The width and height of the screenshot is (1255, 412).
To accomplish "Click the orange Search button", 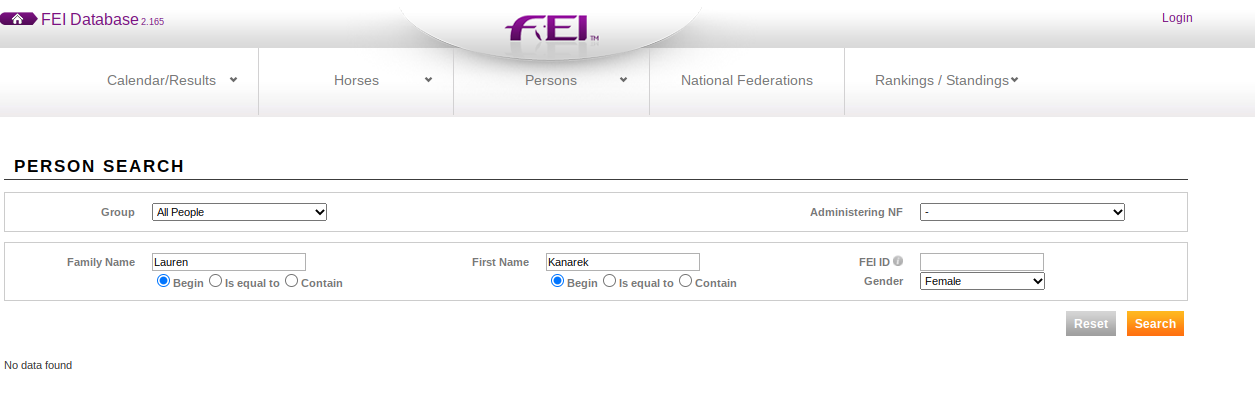I will [1155, 324].
